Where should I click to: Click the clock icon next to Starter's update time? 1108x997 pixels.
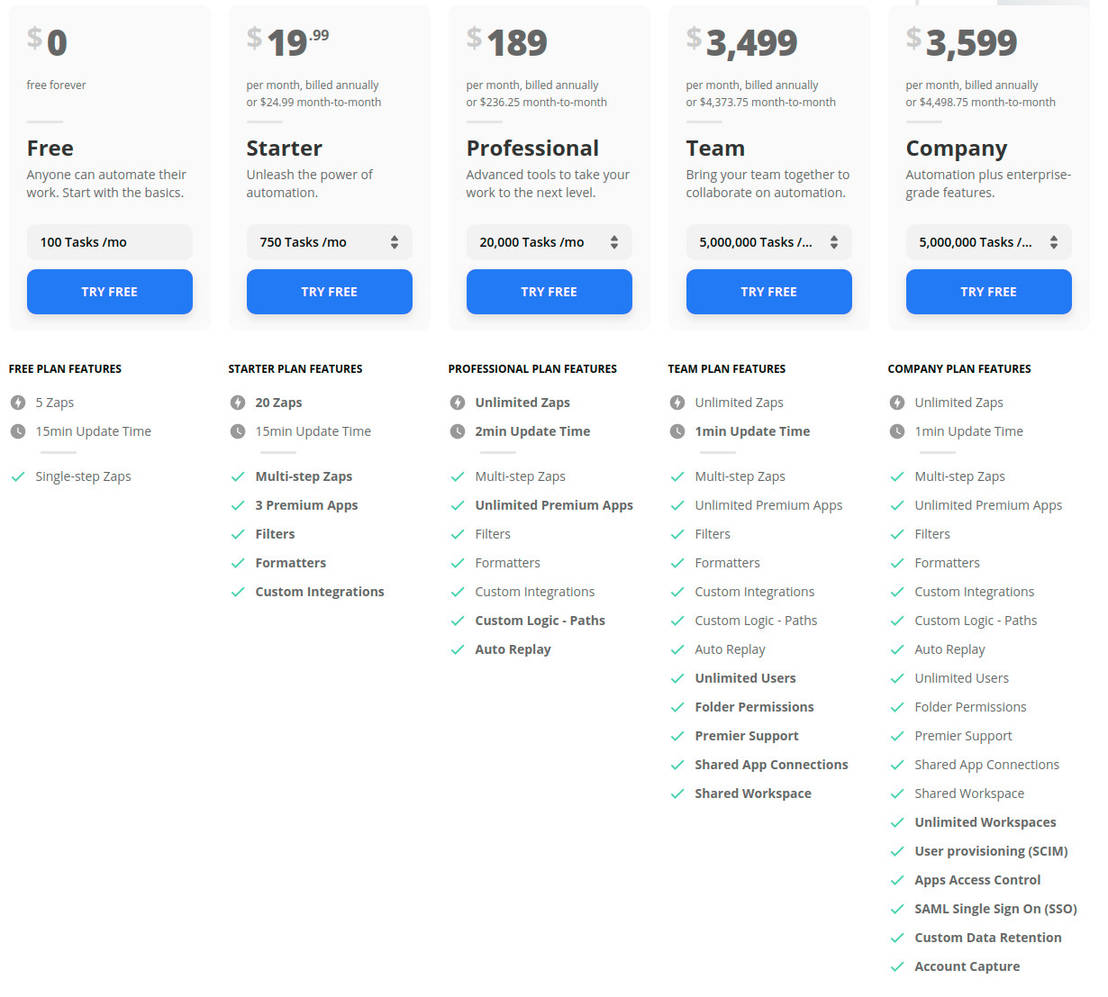(238, 431)
